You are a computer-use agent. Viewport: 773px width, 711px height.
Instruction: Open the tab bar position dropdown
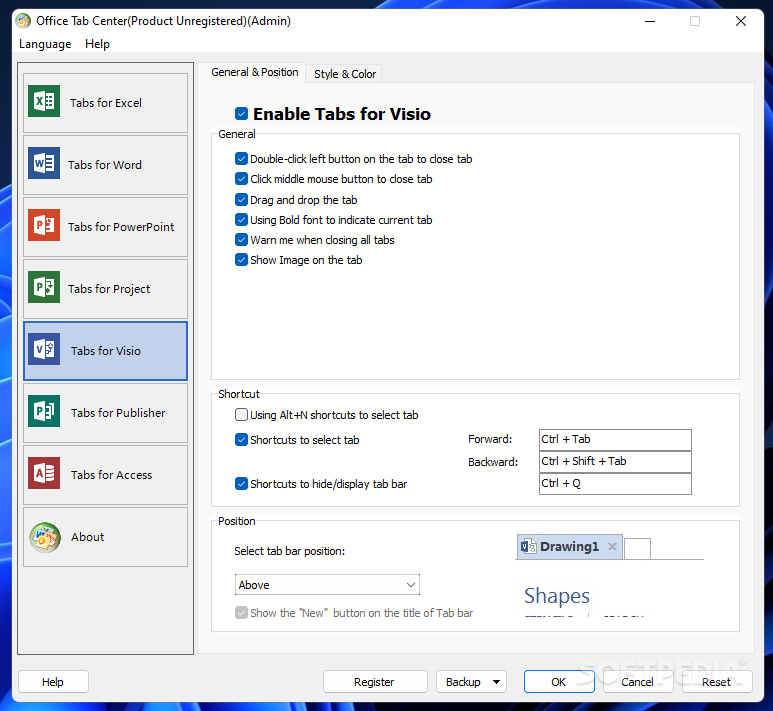(x=327, y=585)
